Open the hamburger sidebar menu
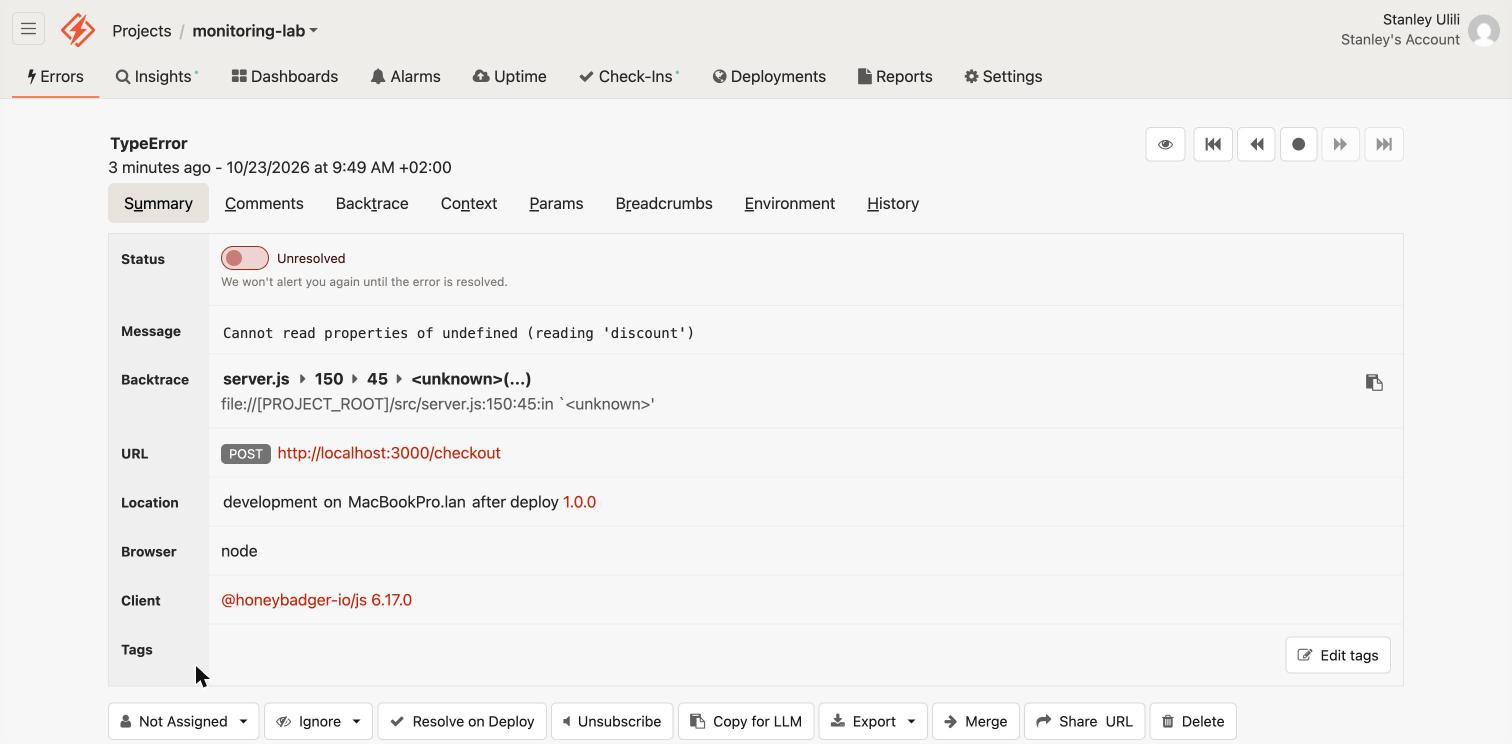This screenshot has height=744, width=1512. pos(28,29)
